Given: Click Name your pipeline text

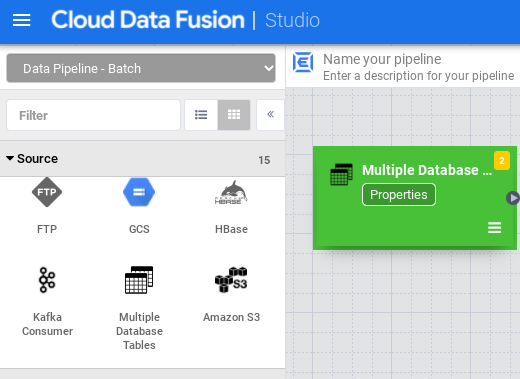Looking at the screenshot, I should (382, 59).
